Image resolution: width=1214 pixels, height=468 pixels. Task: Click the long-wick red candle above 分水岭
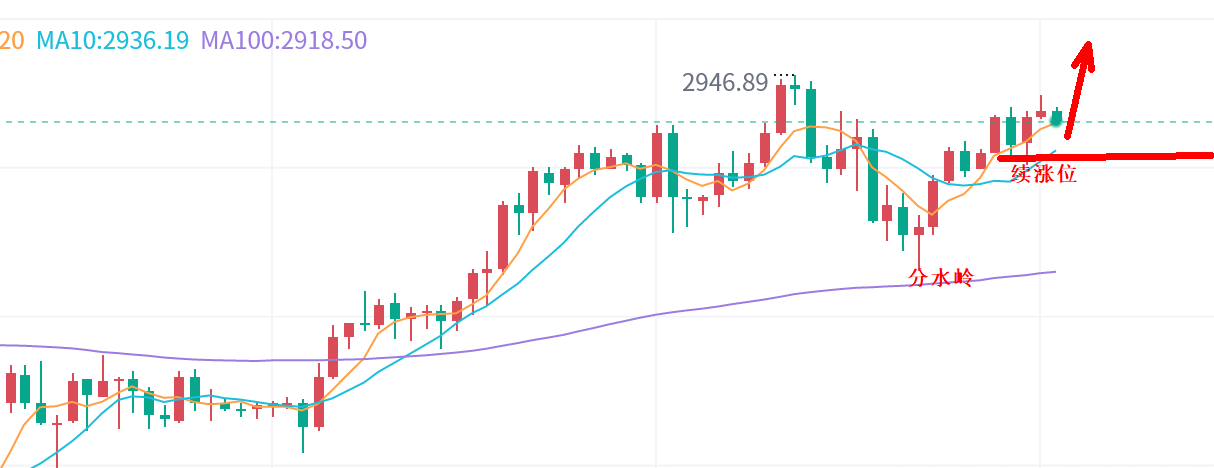(x=919, y=232)
